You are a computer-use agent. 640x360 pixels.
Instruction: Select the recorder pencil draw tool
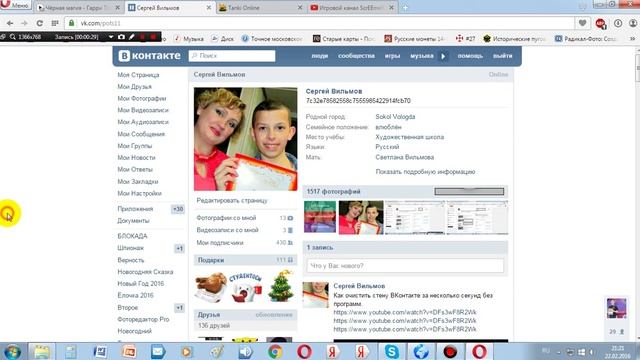[132, 37]
